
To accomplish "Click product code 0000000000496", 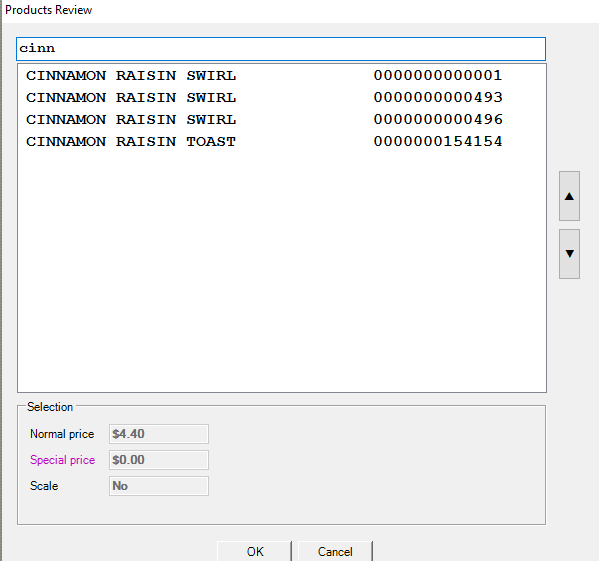I will [x=438, y=120].
